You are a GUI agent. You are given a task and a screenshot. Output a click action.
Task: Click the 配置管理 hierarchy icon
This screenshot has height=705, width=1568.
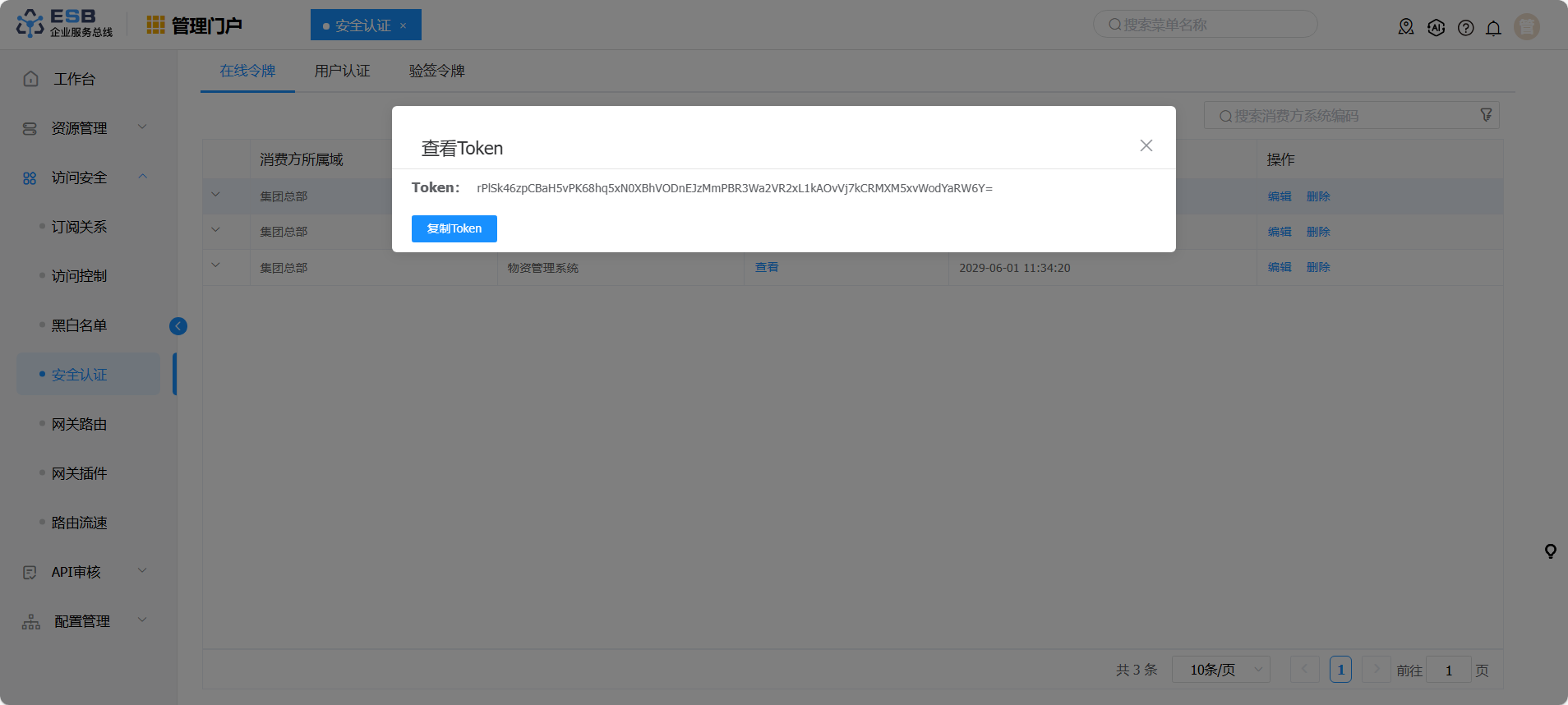click(x=31, y=621)
